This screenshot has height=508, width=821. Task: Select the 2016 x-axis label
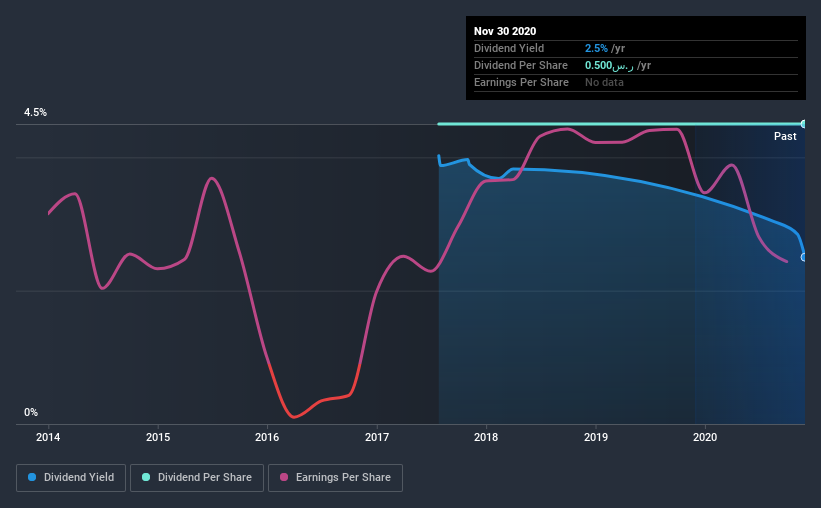click(x=267, y=437)
